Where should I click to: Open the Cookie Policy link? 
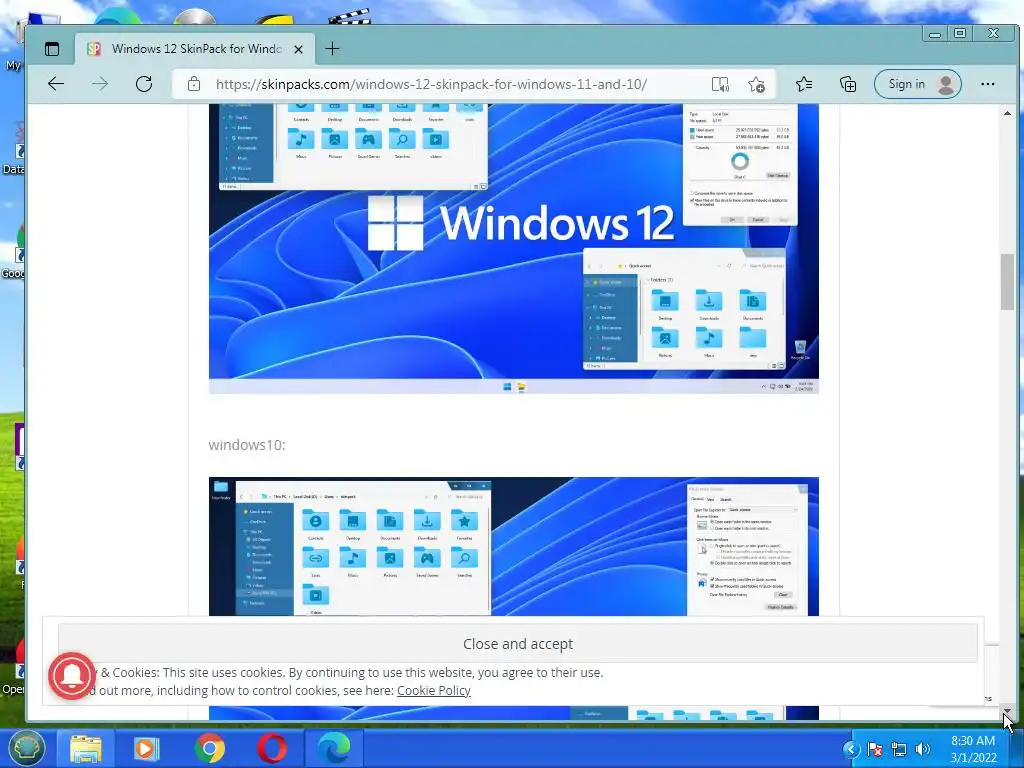tap(434, 690)
